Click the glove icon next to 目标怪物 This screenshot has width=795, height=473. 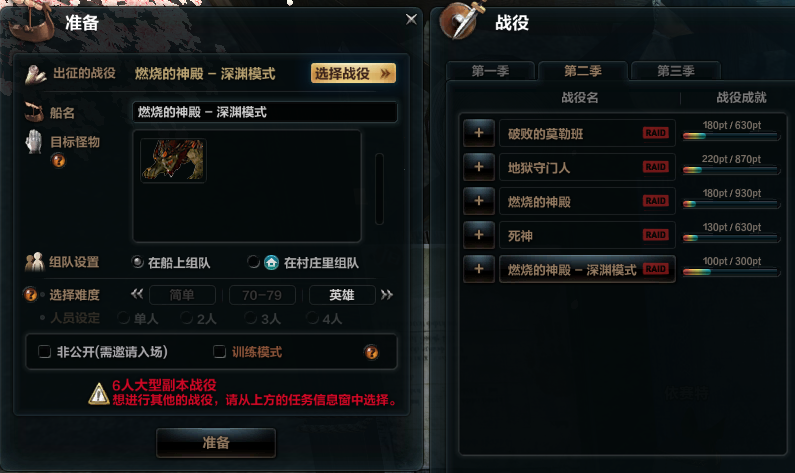pos(33,142)
